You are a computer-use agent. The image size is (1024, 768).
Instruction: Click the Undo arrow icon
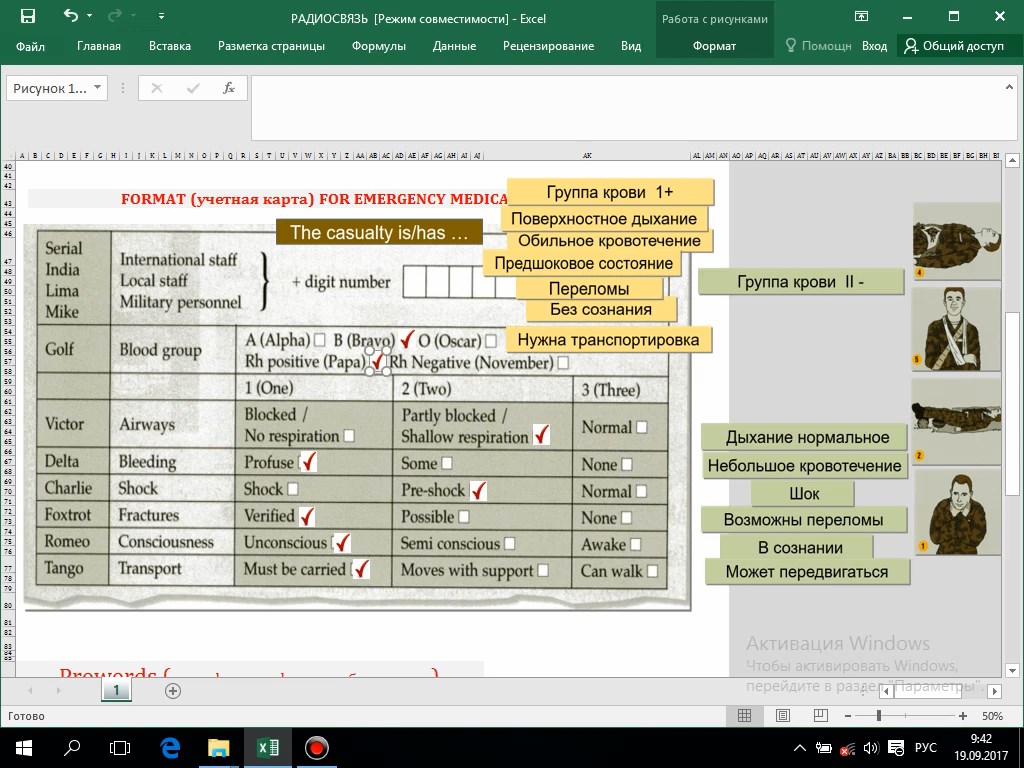71,16
